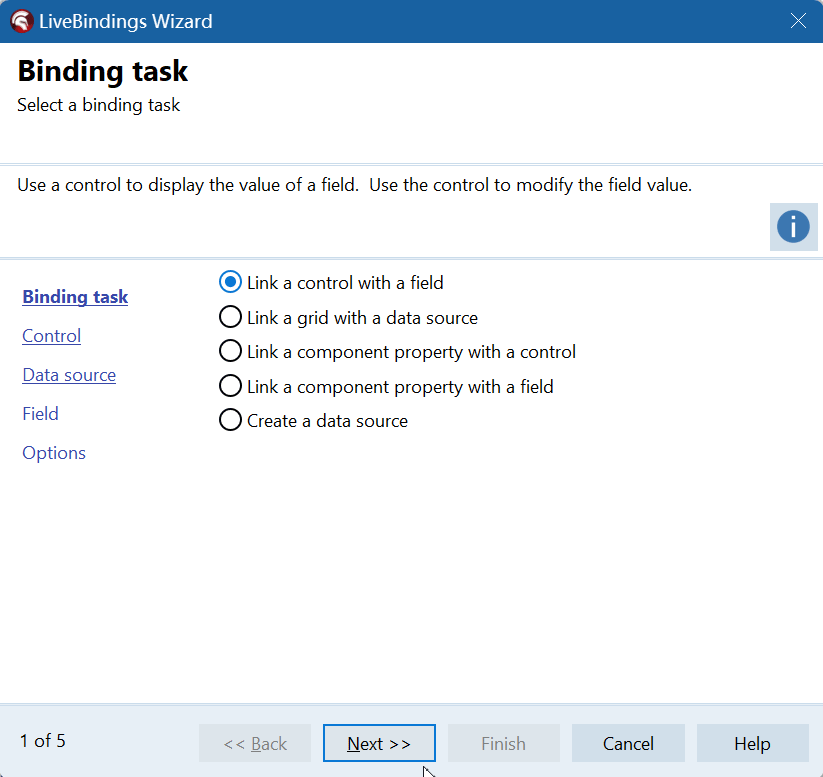Close the LiveBindings Wizard window
This screenshot has height=777, width=823.
(798, 21)
